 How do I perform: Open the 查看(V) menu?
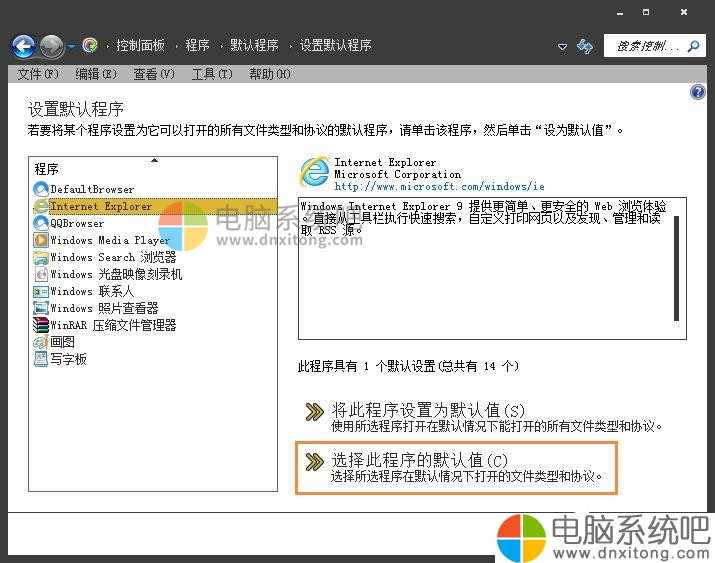154,74
